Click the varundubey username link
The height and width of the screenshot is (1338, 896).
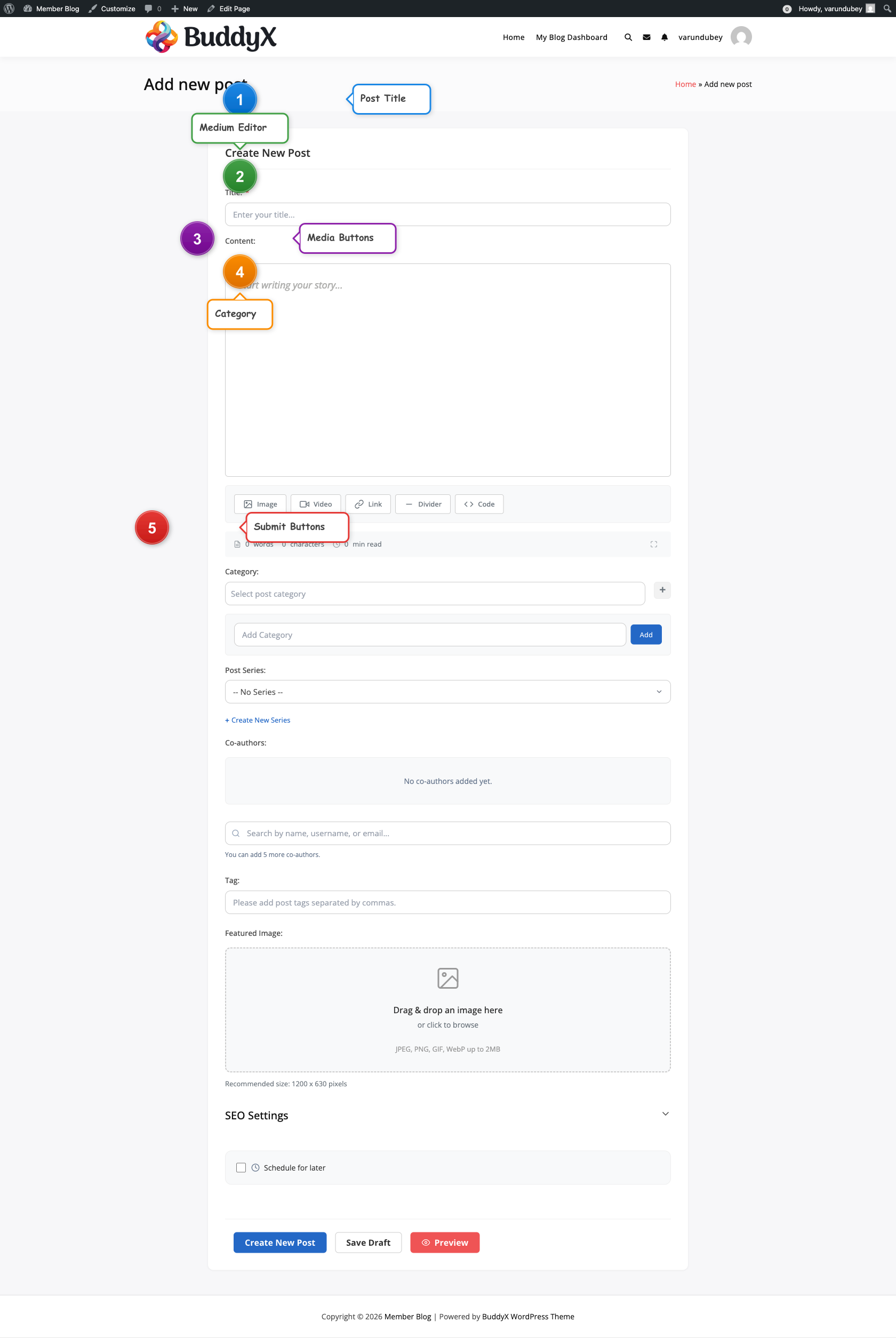click(700, 37)
